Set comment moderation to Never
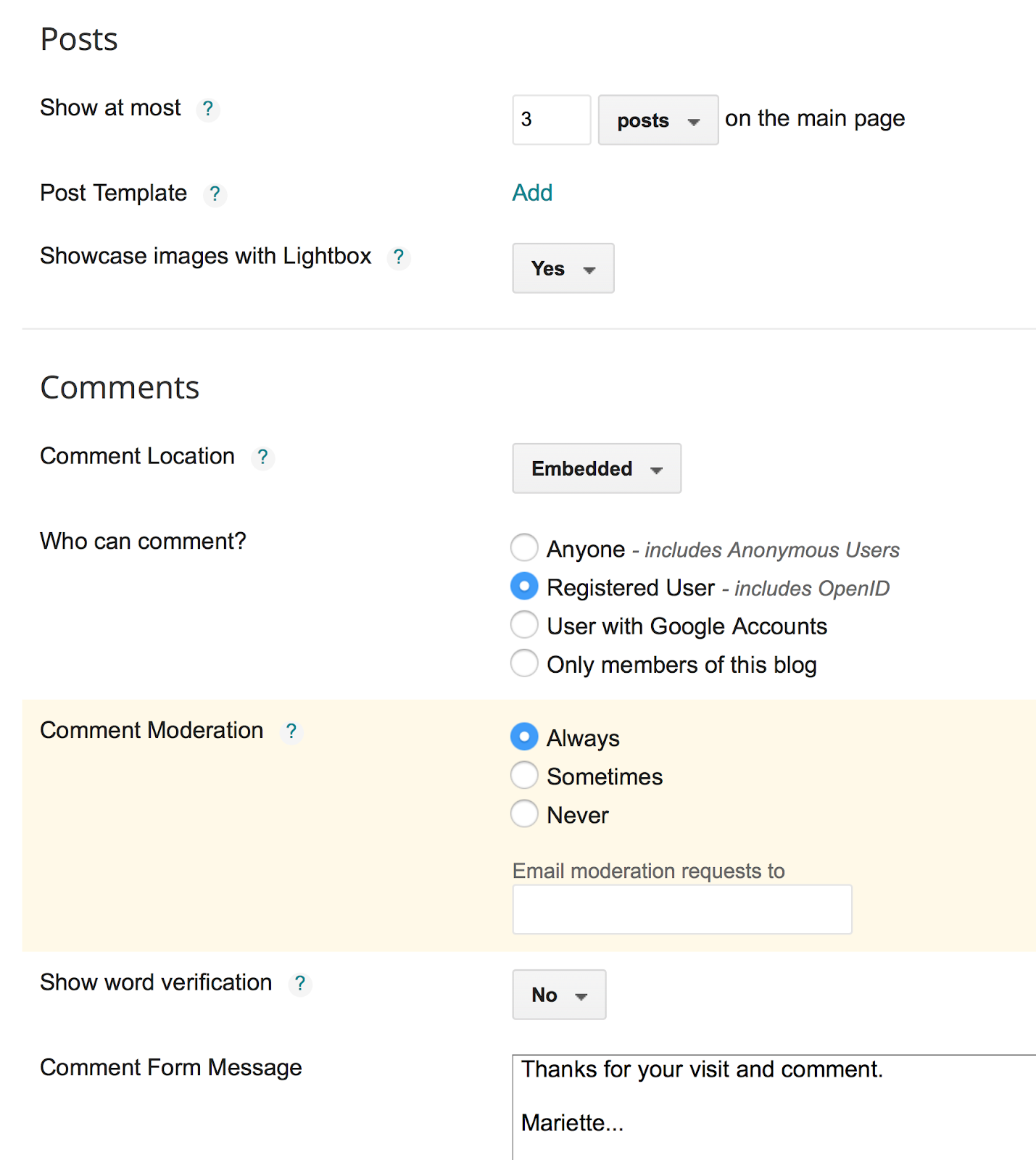Image resolution: width=1036 pixels, height=1160 pixels. pos(524,813)
